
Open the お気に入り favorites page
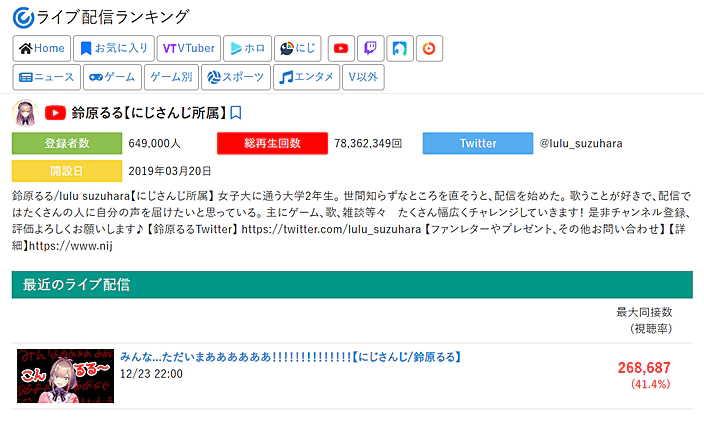click(x=114, y=48)
